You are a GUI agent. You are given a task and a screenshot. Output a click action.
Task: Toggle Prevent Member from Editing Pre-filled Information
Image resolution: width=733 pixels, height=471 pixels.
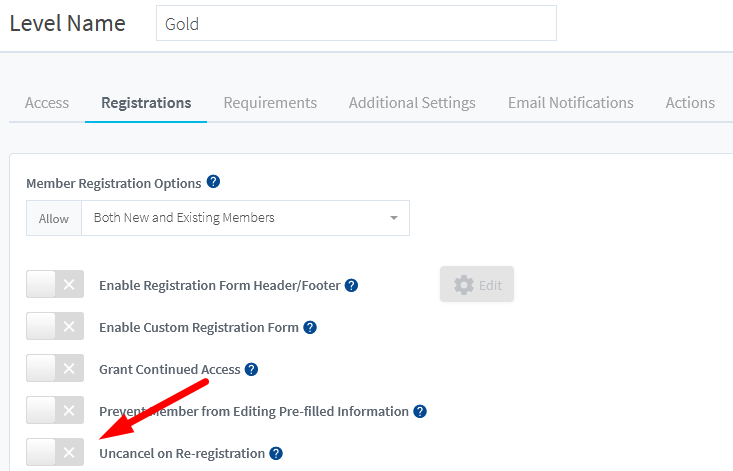point(55,411)
